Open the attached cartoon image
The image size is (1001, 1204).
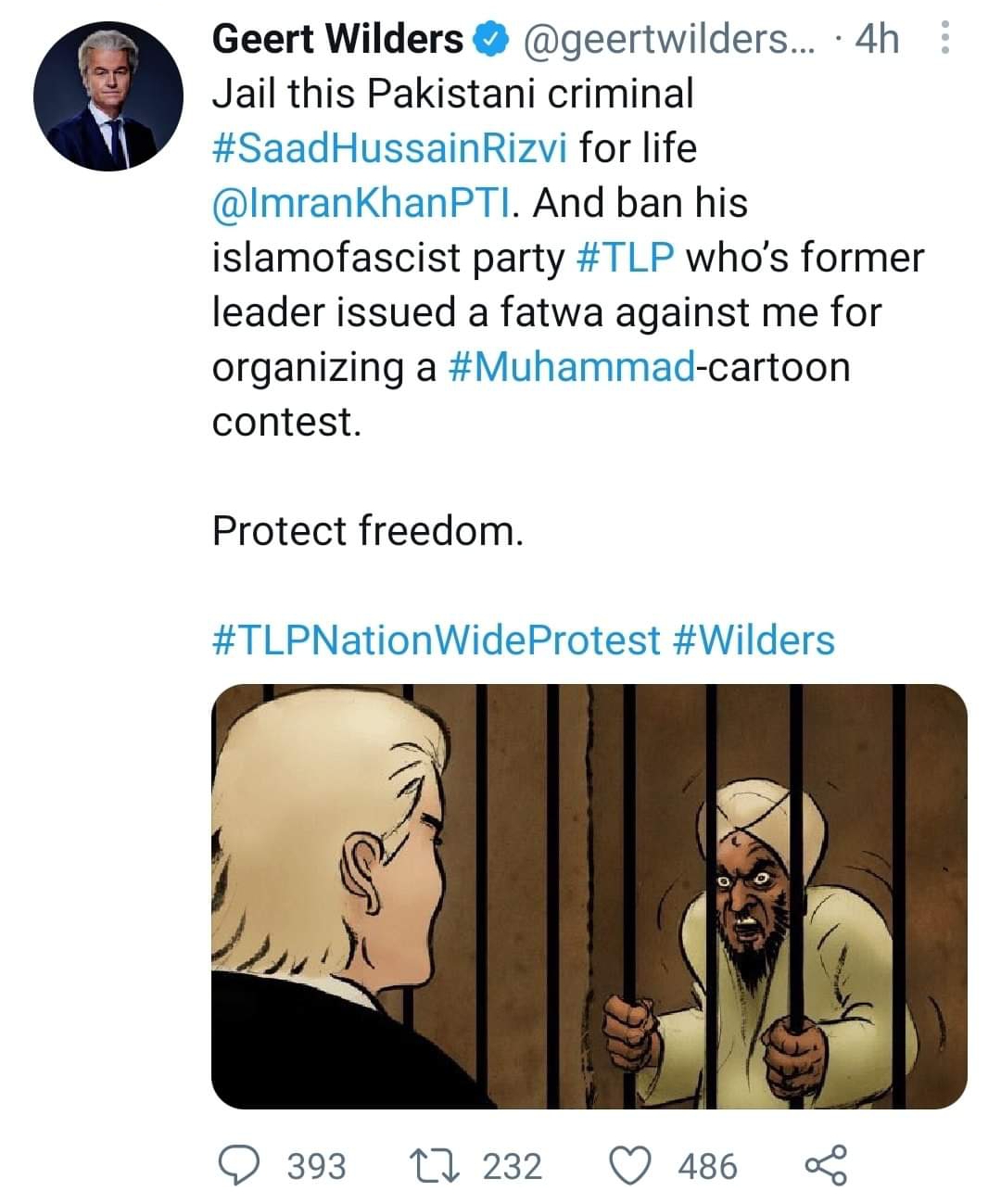[589, 896]
